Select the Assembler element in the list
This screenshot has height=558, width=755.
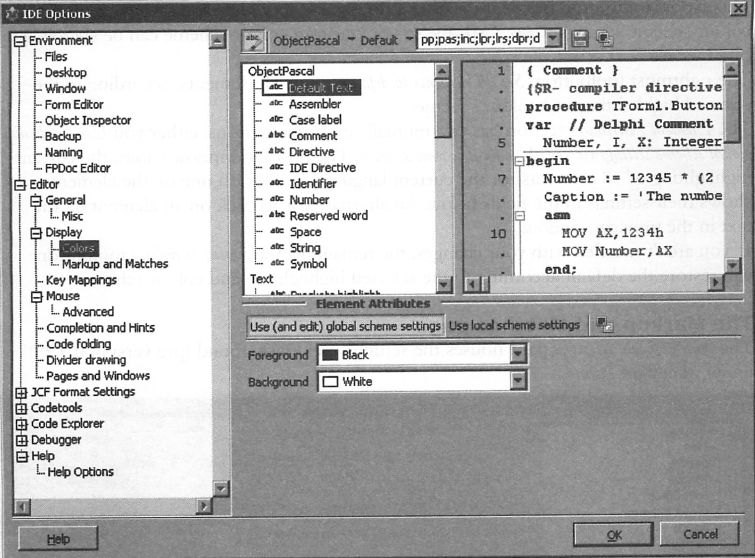(314, 104)
